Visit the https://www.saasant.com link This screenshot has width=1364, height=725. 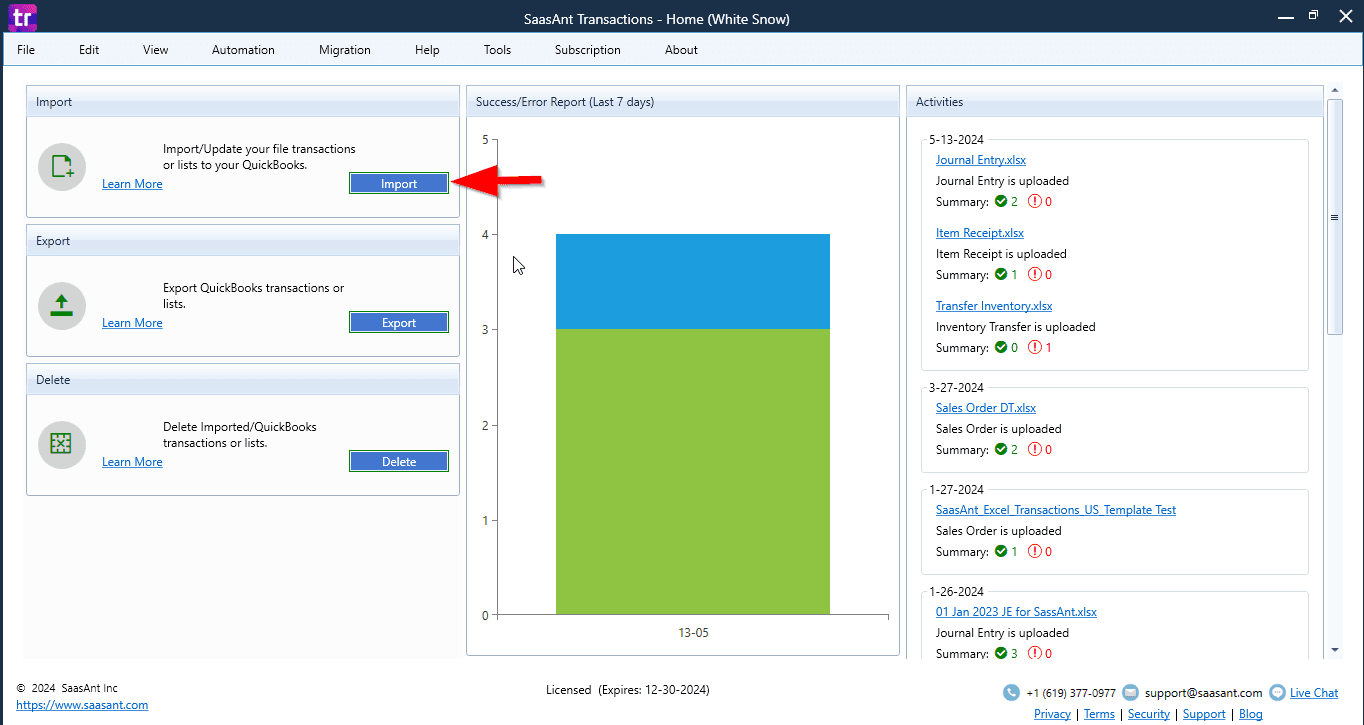pos(82,705)
